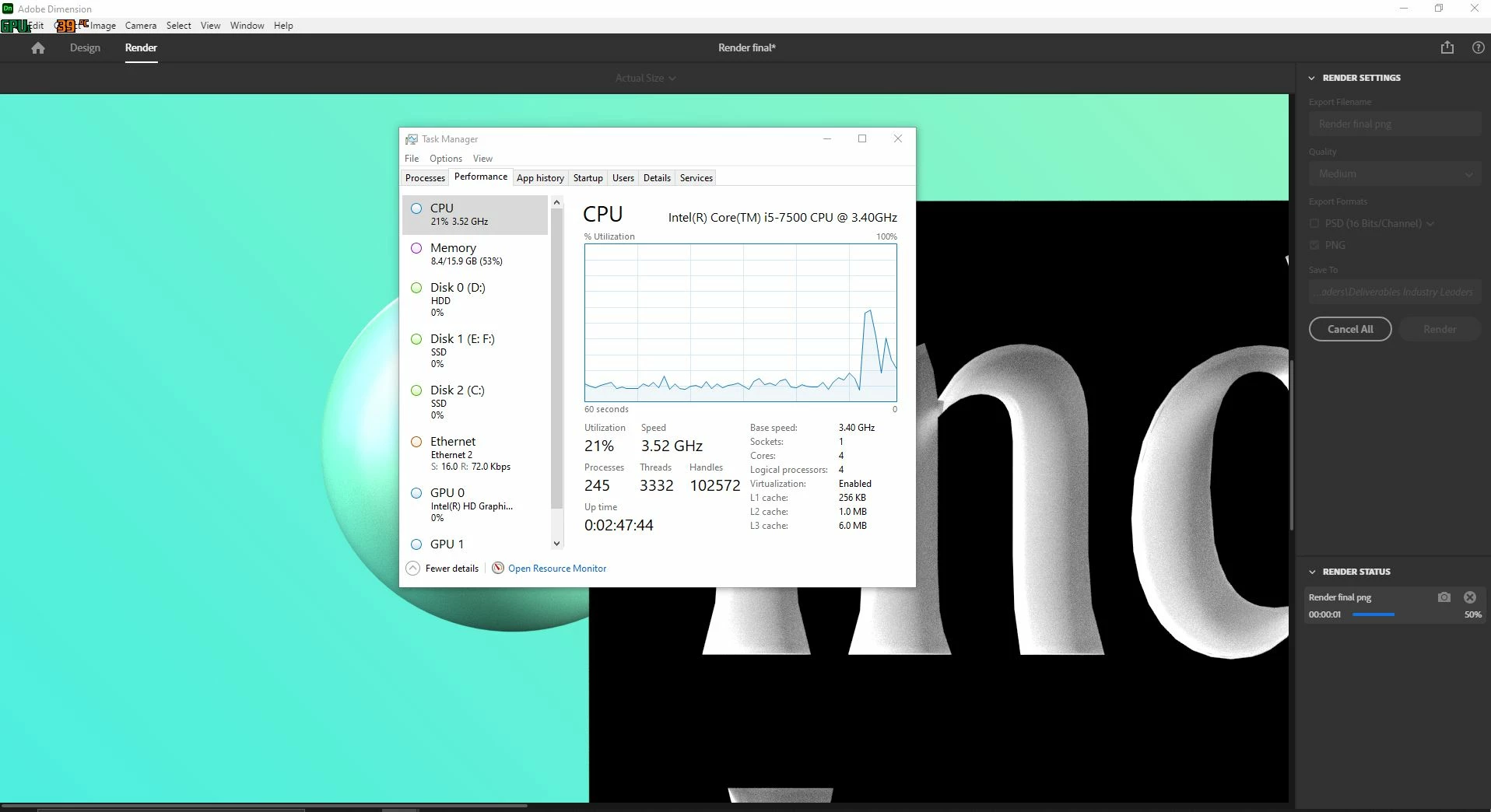
Task: Click the Export Filename input field
Action: click(x=1395, y=124)
